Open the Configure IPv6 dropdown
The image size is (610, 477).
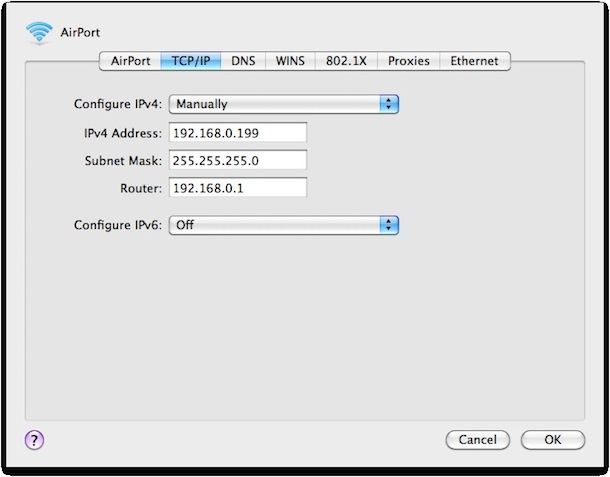(x=284, y=225)
